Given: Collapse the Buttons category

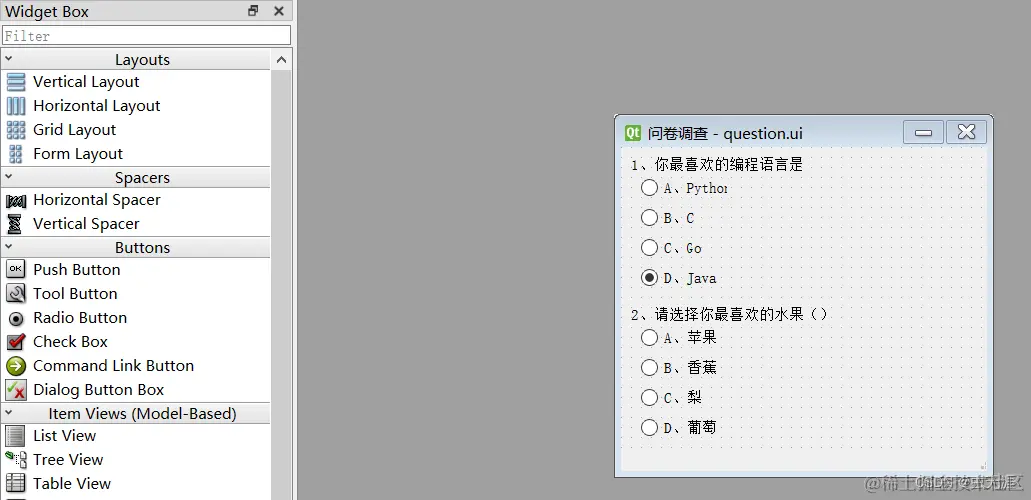Looking at the screenshot, I should coord(9,247).
